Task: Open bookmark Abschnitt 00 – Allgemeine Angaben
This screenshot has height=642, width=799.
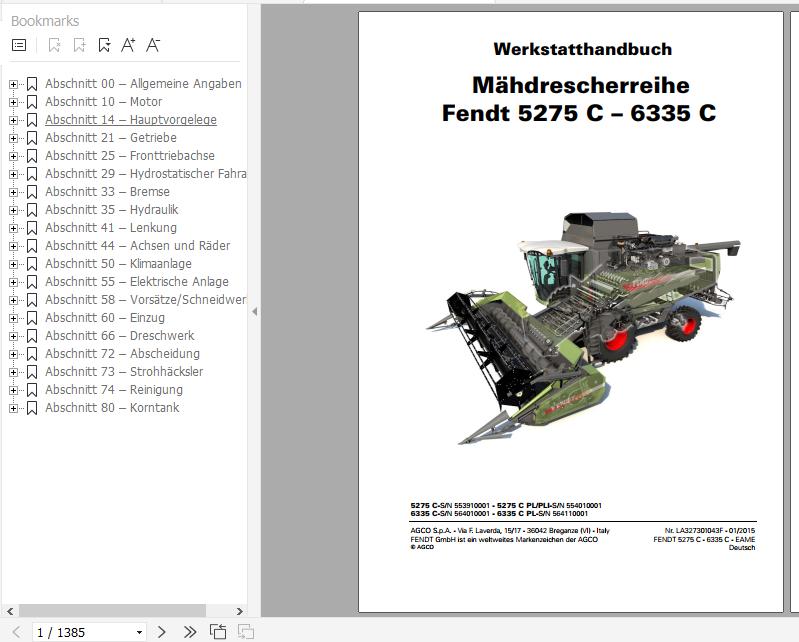Action: 143,84
